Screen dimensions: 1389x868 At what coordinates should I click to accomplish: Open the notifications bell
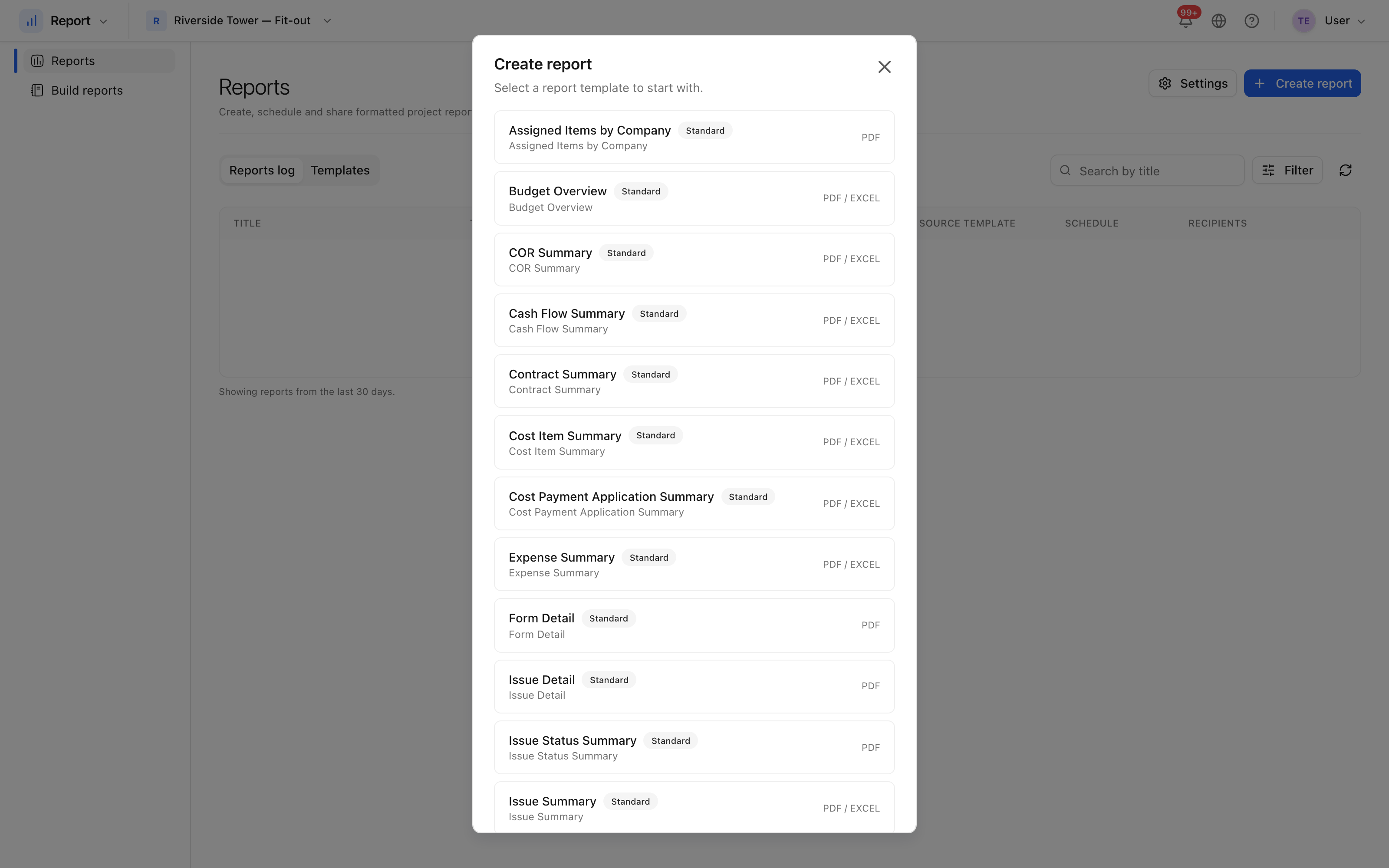coord(1185,21)
